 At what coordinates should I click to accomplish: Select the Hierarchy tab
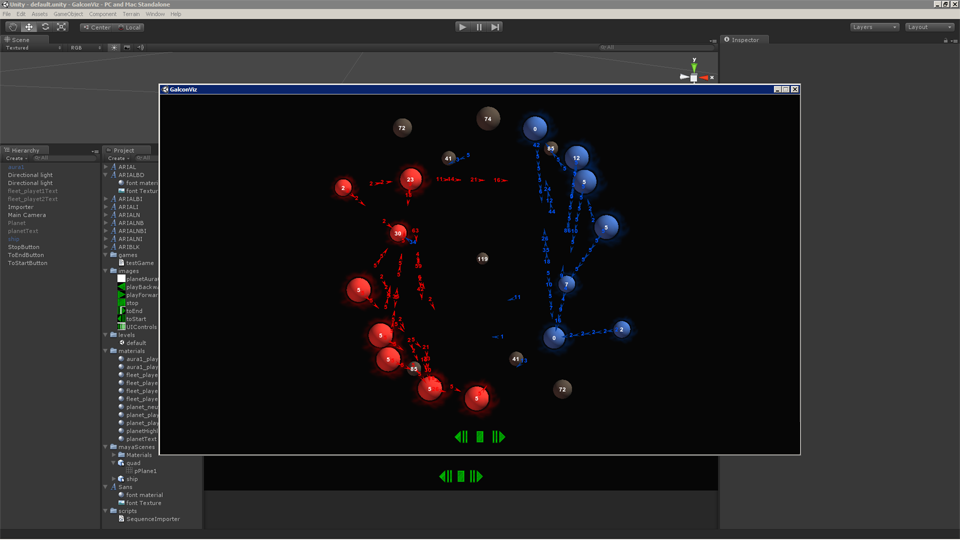(24, 150)
